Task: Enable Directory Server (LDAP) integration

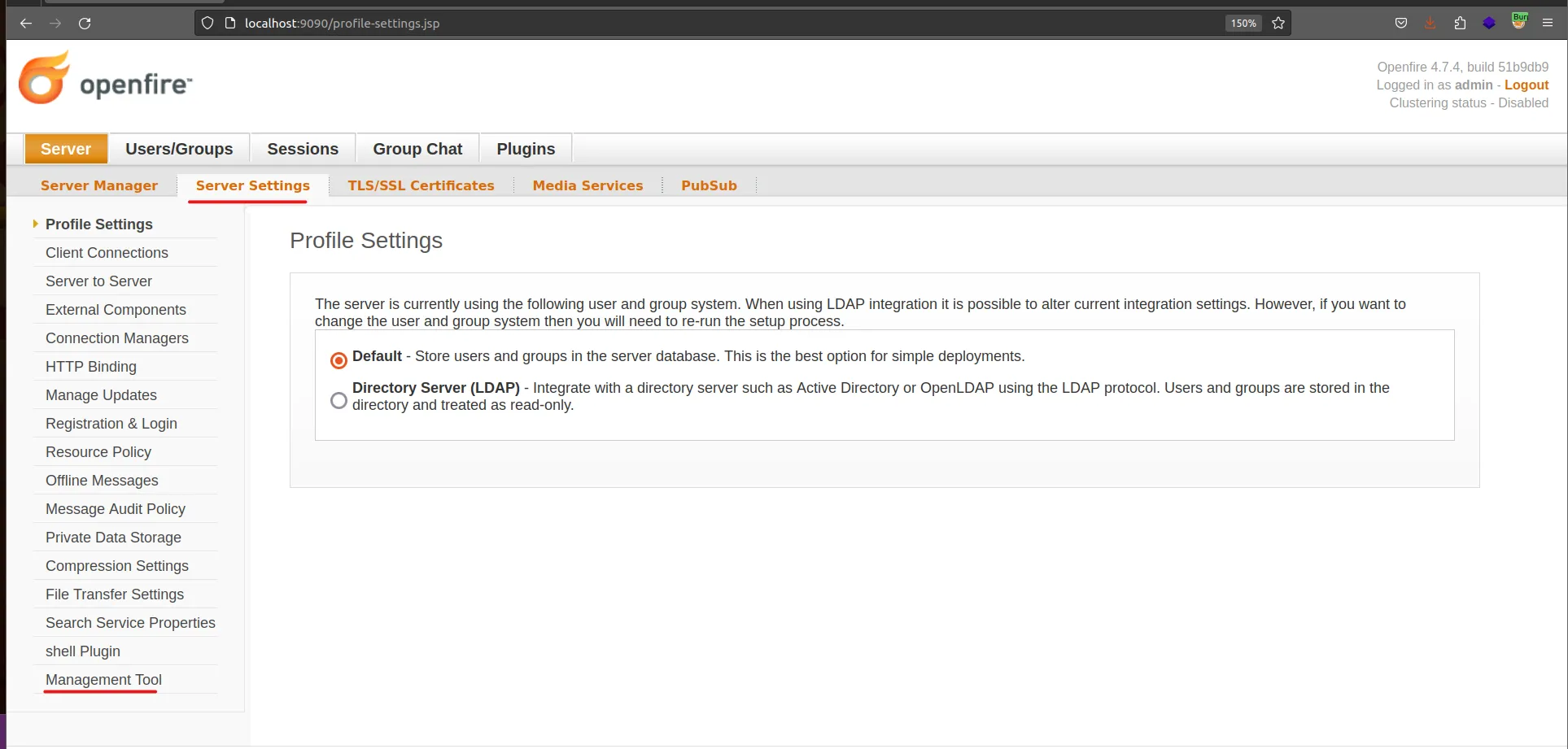Action: click(338, 399)
